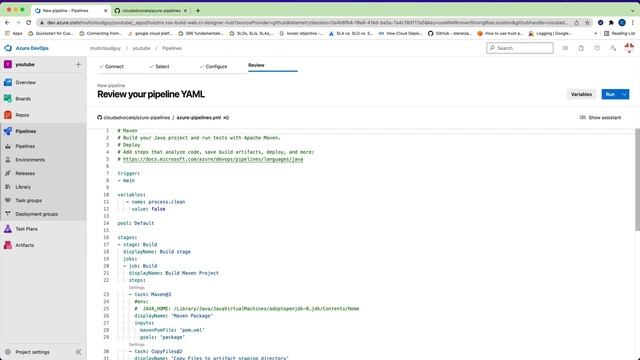
Task: Open the marketplace bag icon in header
Action: point(581,48)
